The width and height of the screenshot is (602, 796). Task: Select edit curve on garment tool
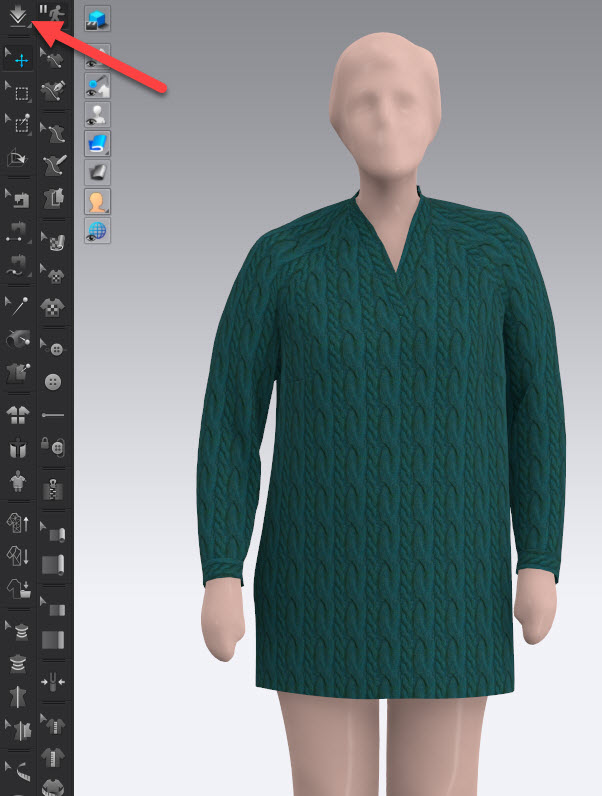pos(53,60)
